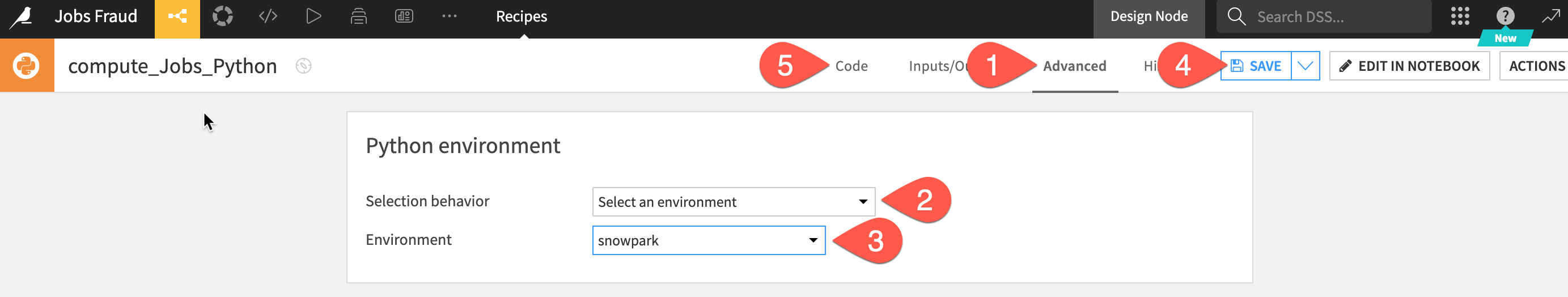This screenshot has width=1568, height=297.
Task: Click the Python recipe icon
Action: pos(27,66)
